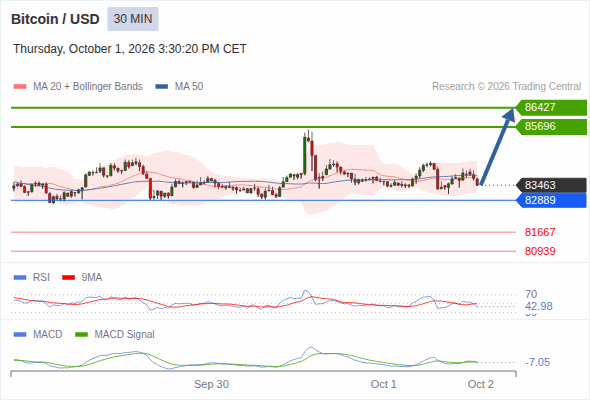Click the Oct 1 axis date label
The height and width of the screenshot is (400, 590).
coord(383,384)
